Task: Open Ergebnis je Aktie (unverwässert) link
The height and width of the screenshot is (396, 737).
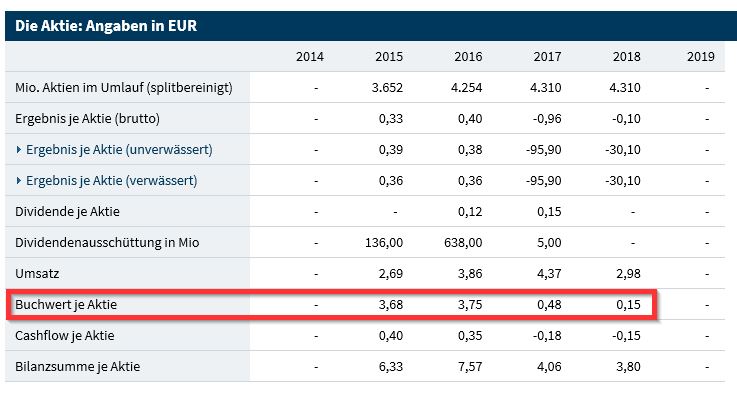Action: click(119, 149)
